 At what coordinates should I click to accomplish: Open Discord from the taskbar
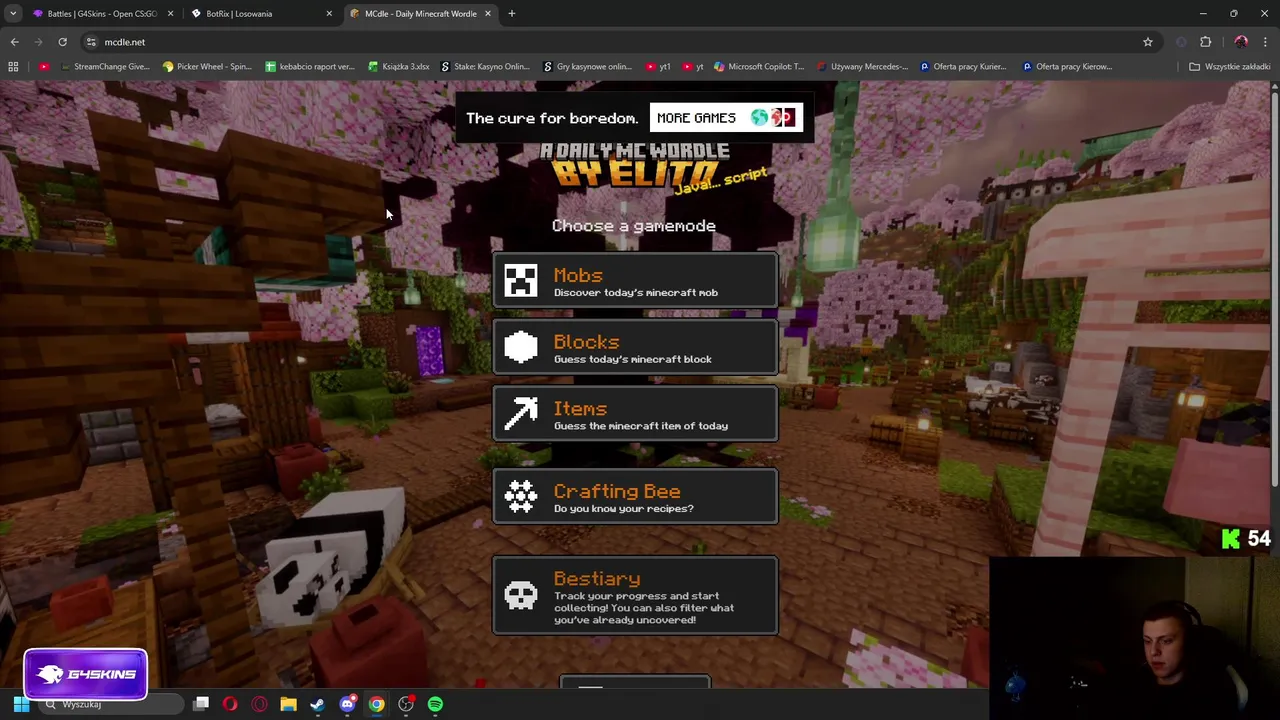coord(347,705)
